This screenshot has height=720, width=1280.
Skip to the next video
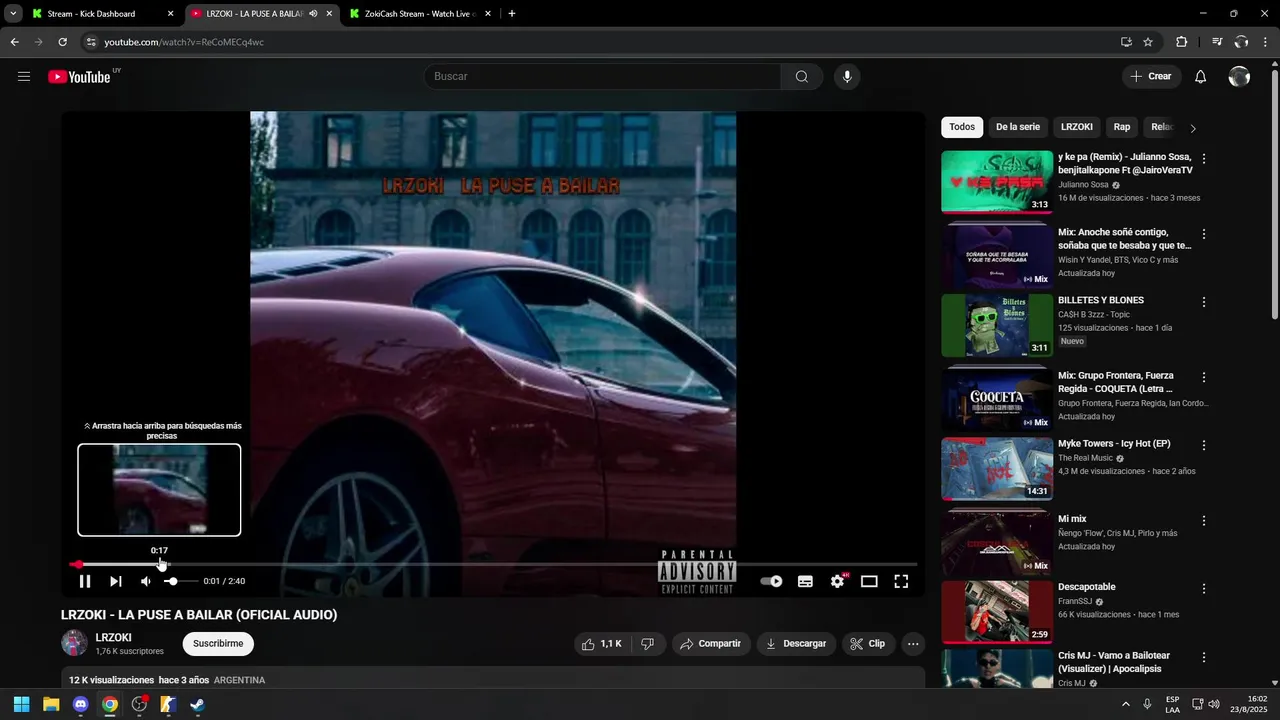tap(116, 581)
